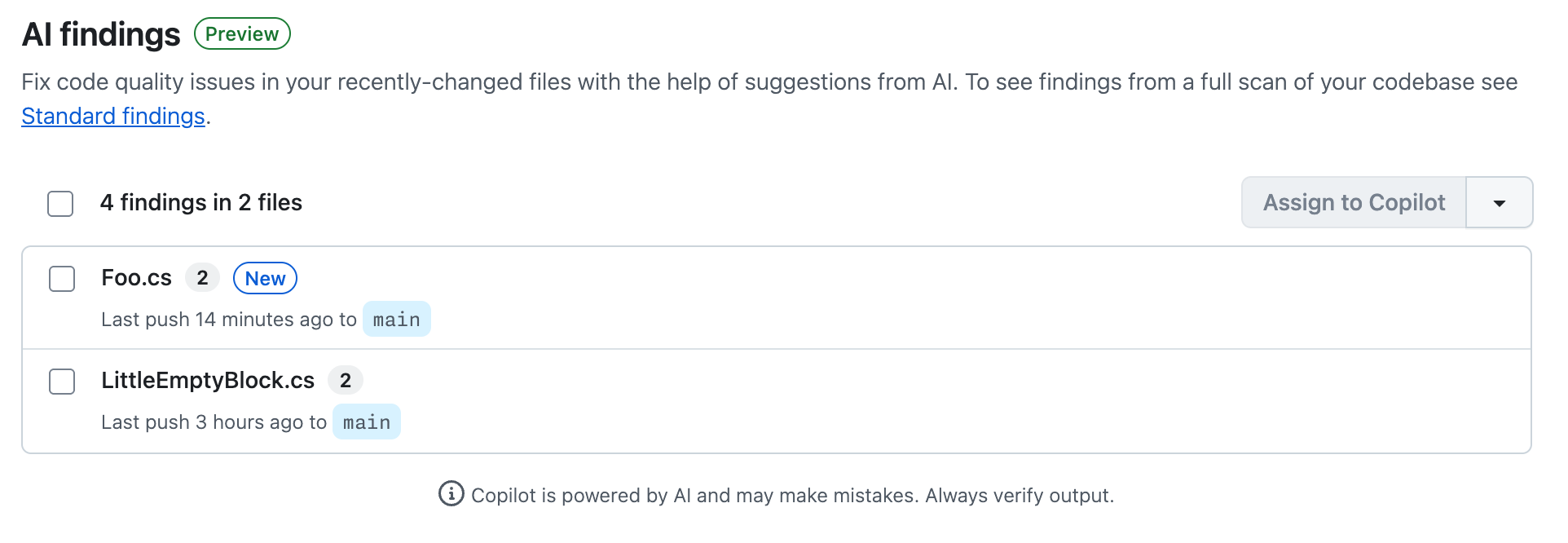Viewport: 1568px width, 543px height.
Task: Click the Assign to Copilot button
Action: 1353,202
